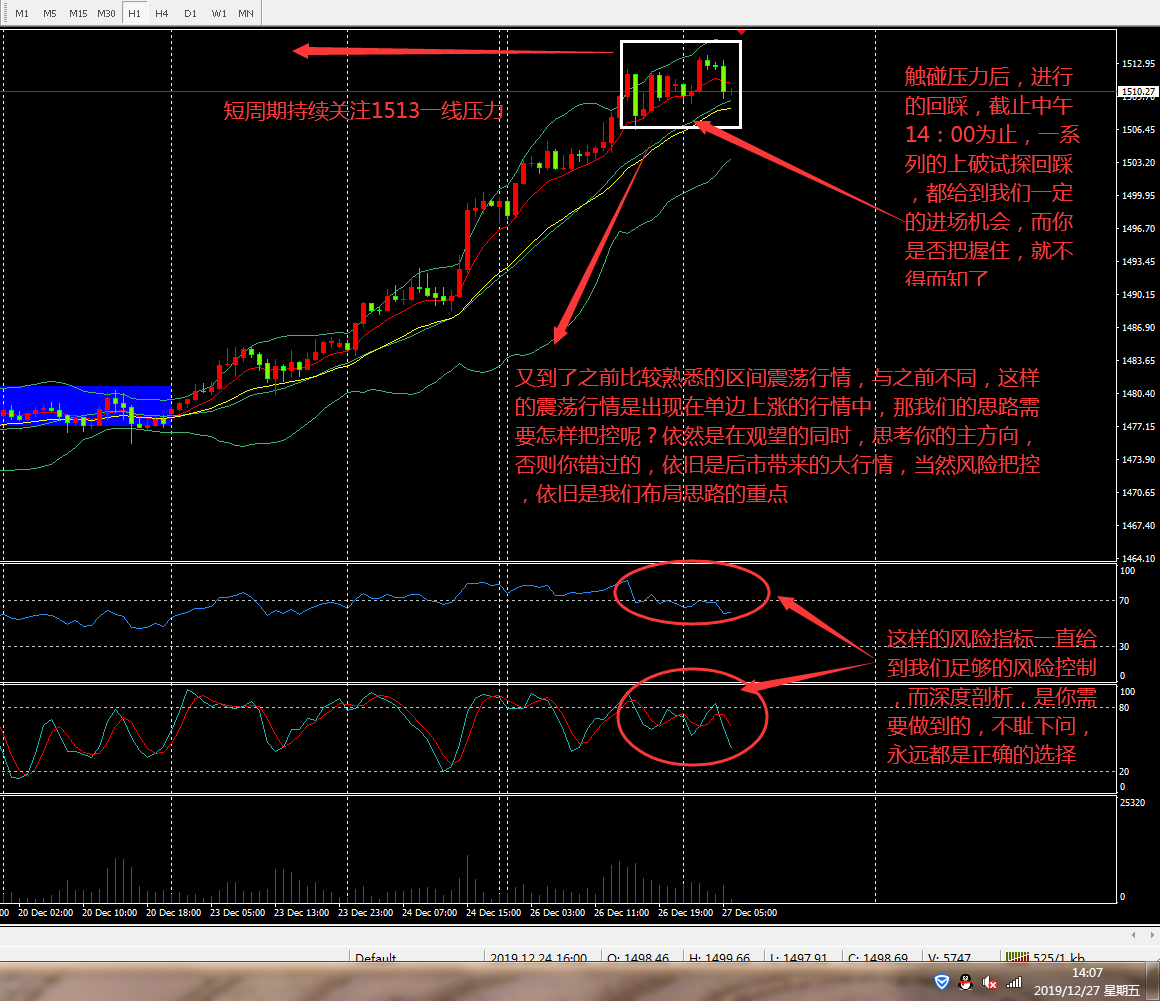Click the 20 Dec 18:00 time axis label
The width and height of the screenshot is (1160, 1001).
(173, 912)
